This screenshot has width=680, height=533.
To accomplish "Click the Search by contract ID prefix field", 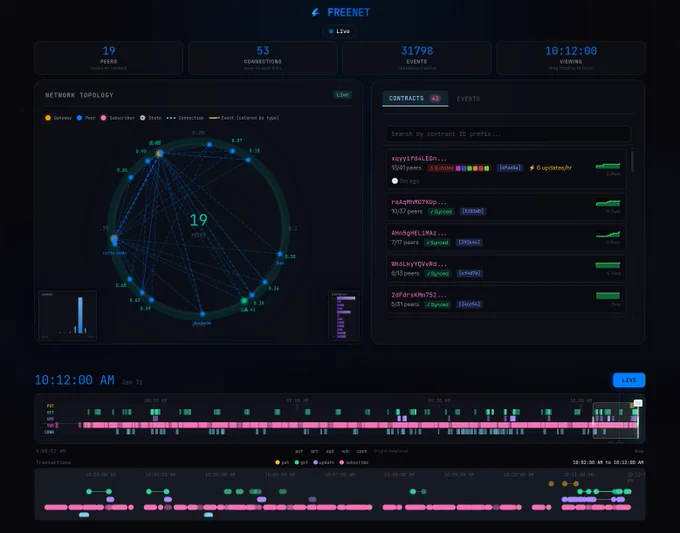I will [x=508, y=134].
